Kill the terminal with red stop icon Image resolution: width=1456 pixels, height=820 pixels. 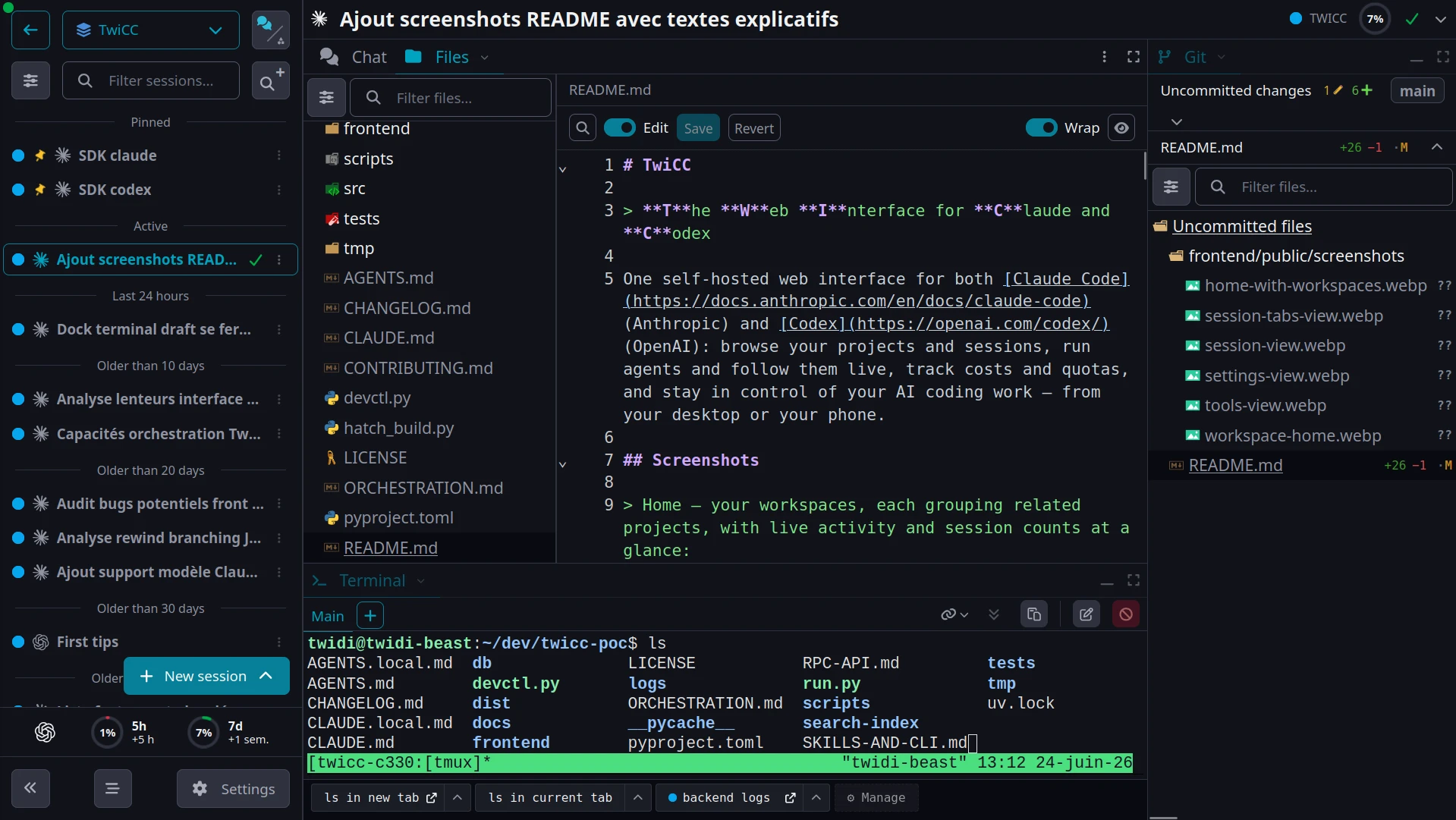(1126, 614)
